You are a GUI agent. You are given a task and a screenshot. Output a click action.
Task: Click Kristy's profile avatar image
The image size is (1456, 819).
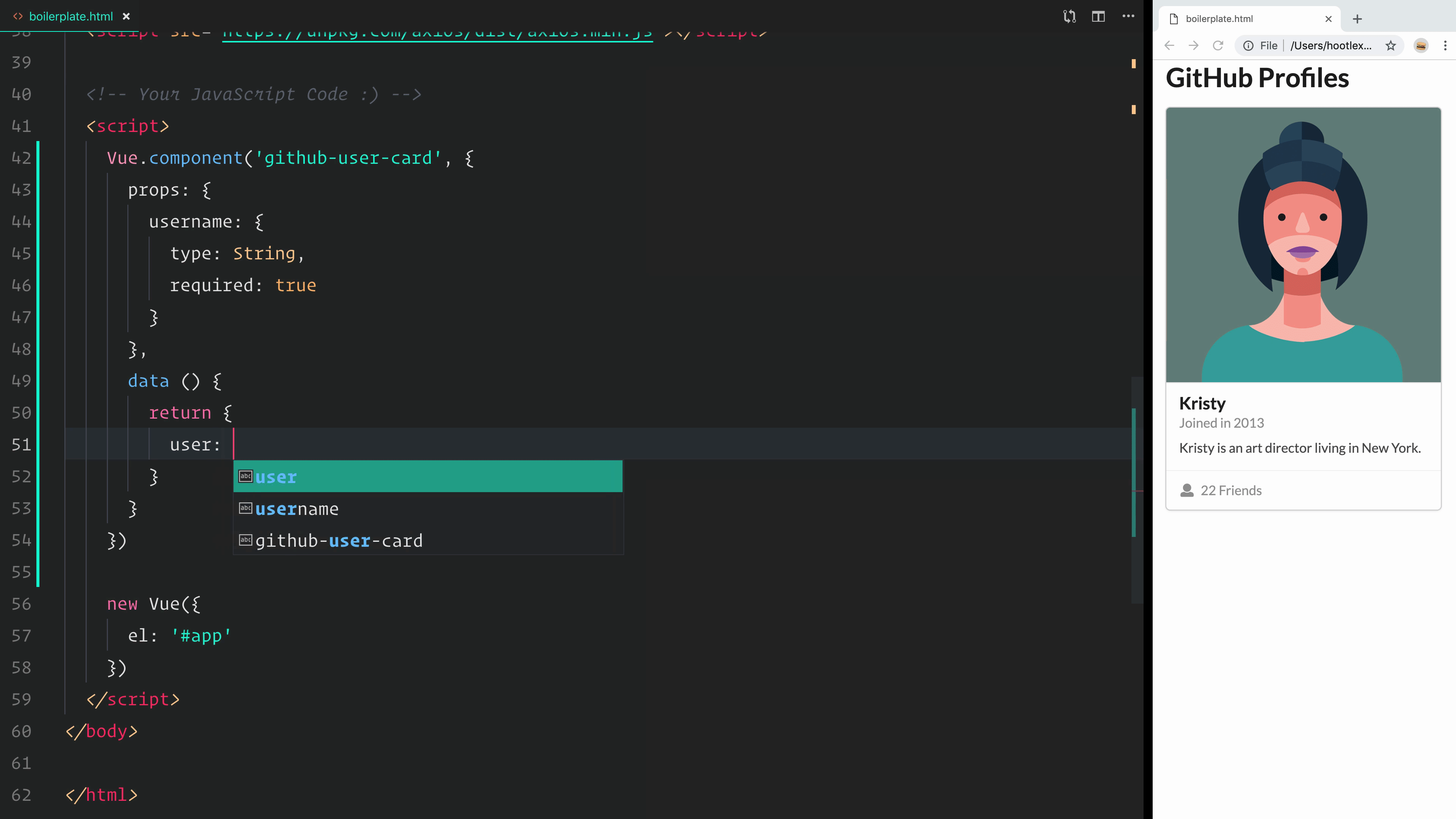[x=1303, y=245]
